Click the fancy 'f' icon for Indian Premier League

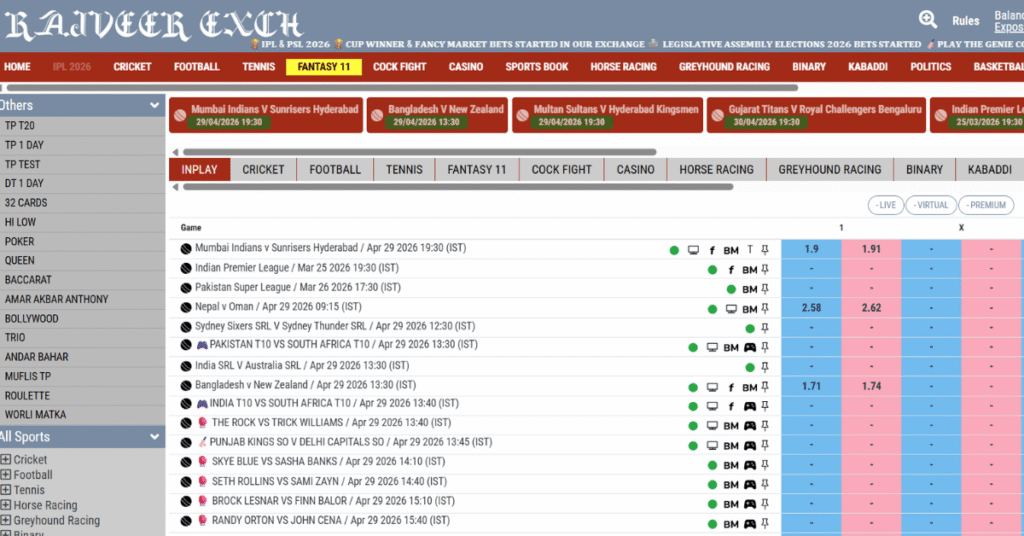(731, 270)
